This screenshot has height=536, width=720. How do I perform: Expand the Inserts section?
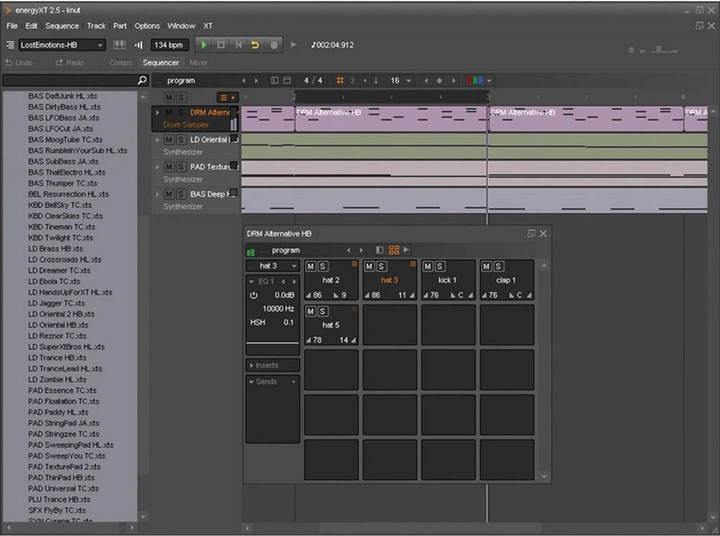click(273, 365)
